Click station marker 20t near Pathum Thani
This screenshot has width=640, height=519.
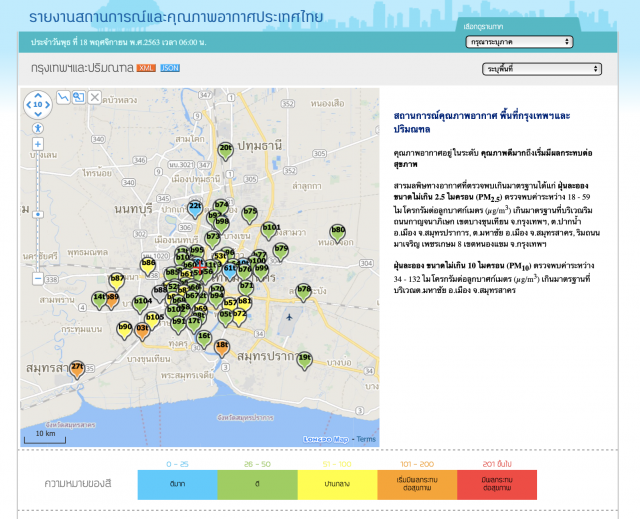click(225, 150)
